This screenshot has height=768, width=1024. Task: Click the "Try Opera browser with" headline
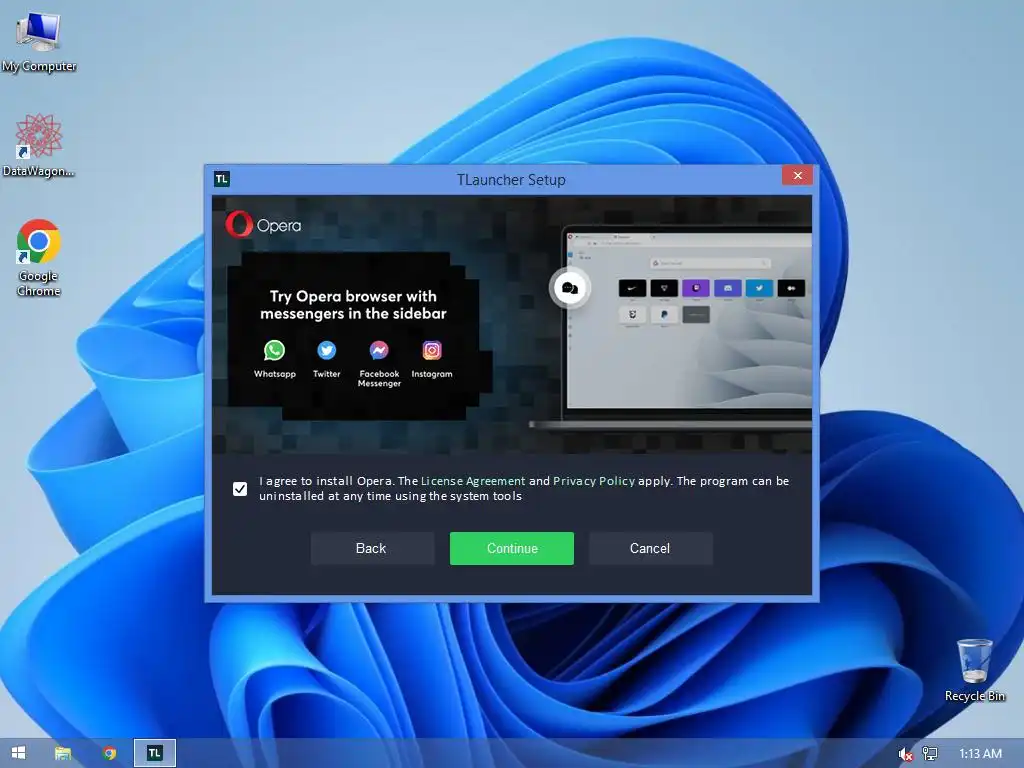click(353, 296)
